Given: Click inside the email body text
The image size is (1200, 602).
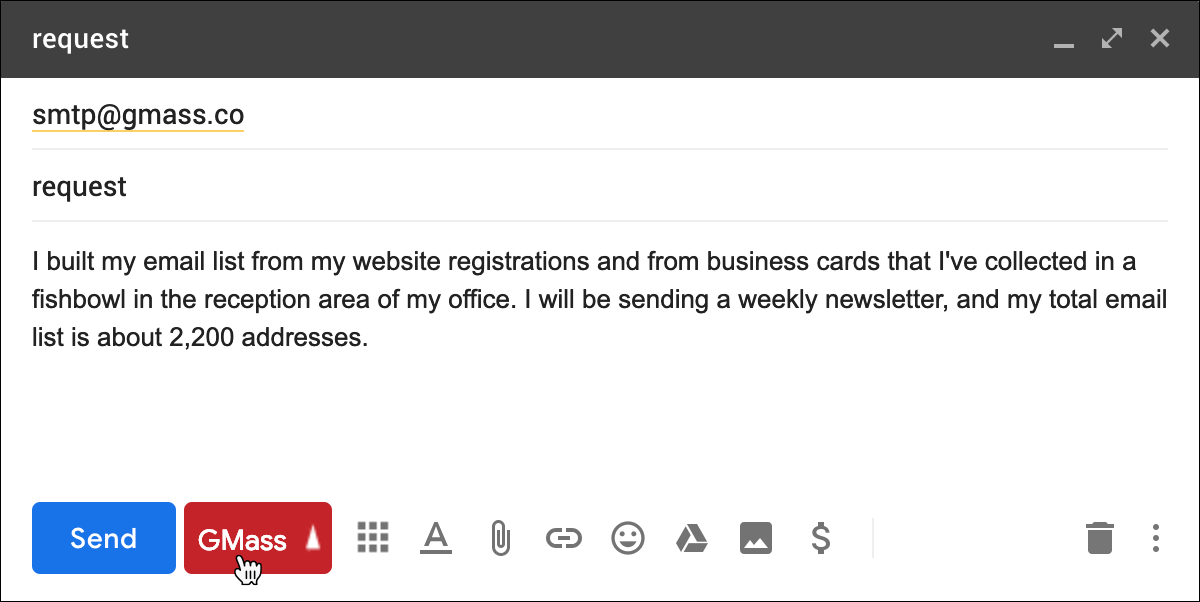Looking at the screenshot, I should (x=600, y=300).
